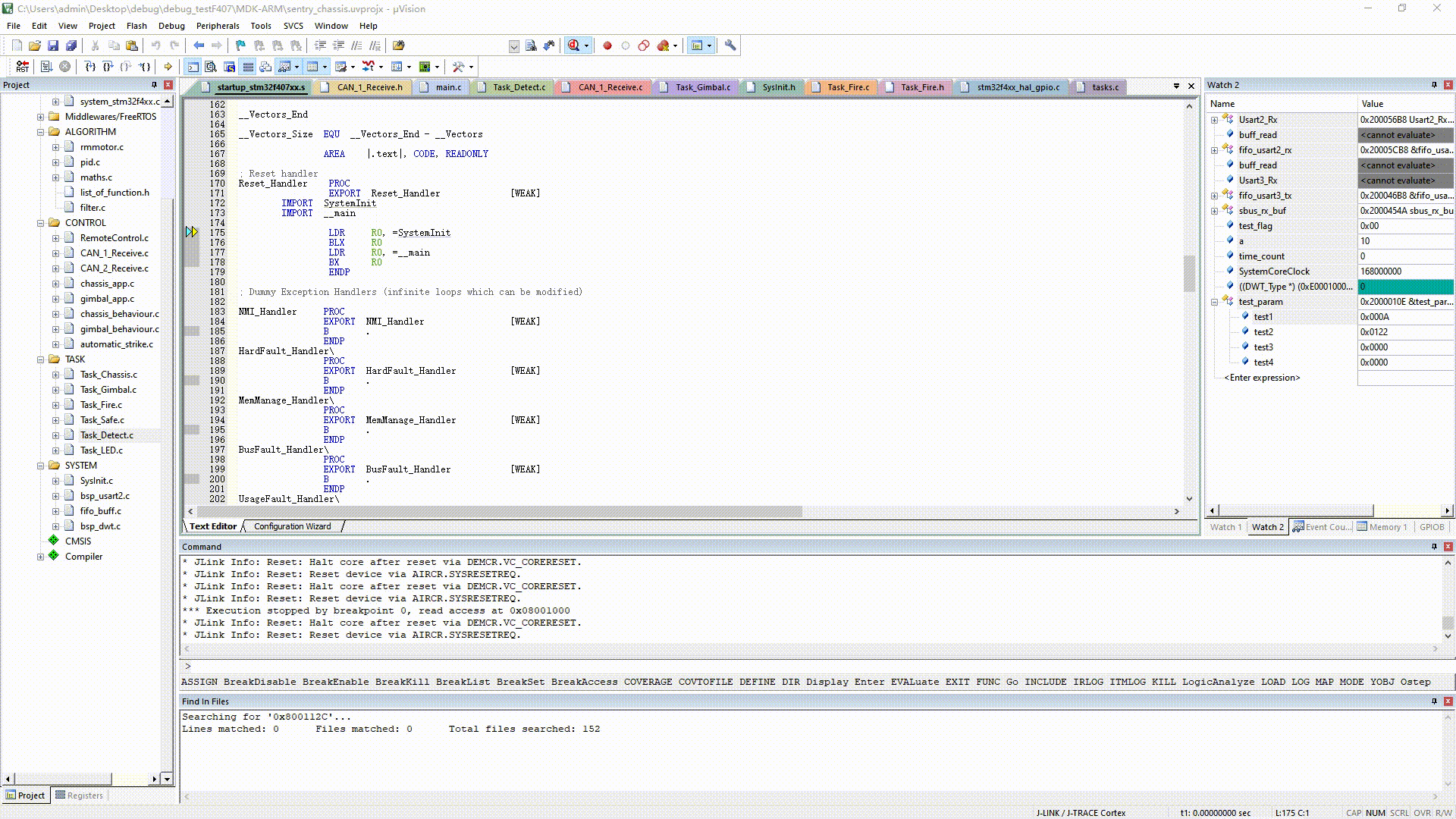Toggle the Command Window display button
The height and width of the screenshot is (819, 1456).
click(x=193, y=67)
